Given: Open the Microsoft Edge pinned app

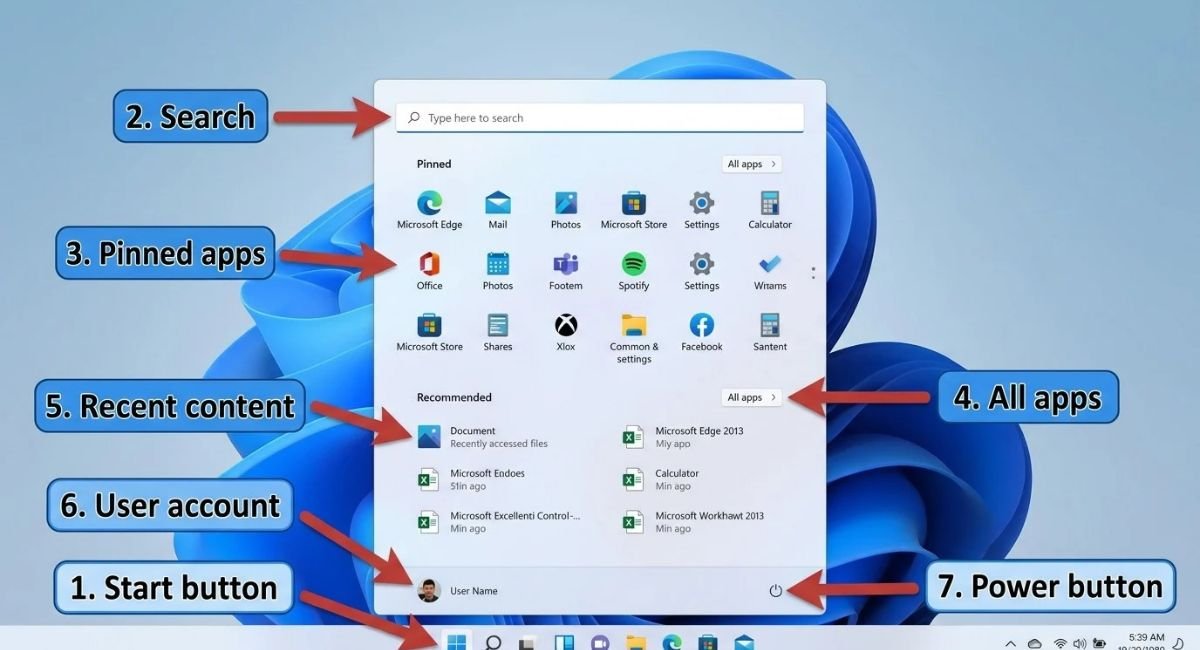Looking at the screenshot, I should 429,211.
